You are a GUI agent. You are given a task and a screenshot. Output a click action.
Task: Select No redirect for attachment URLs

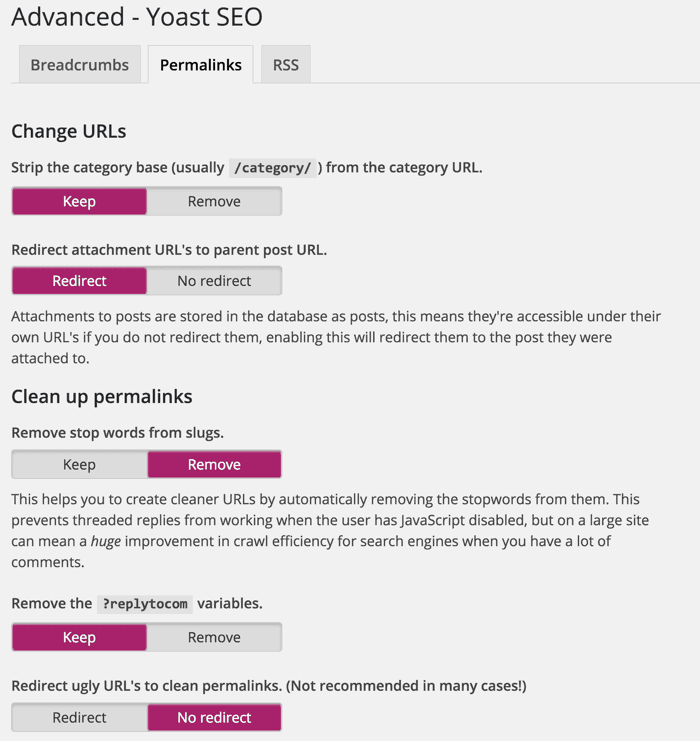point(214,281)
